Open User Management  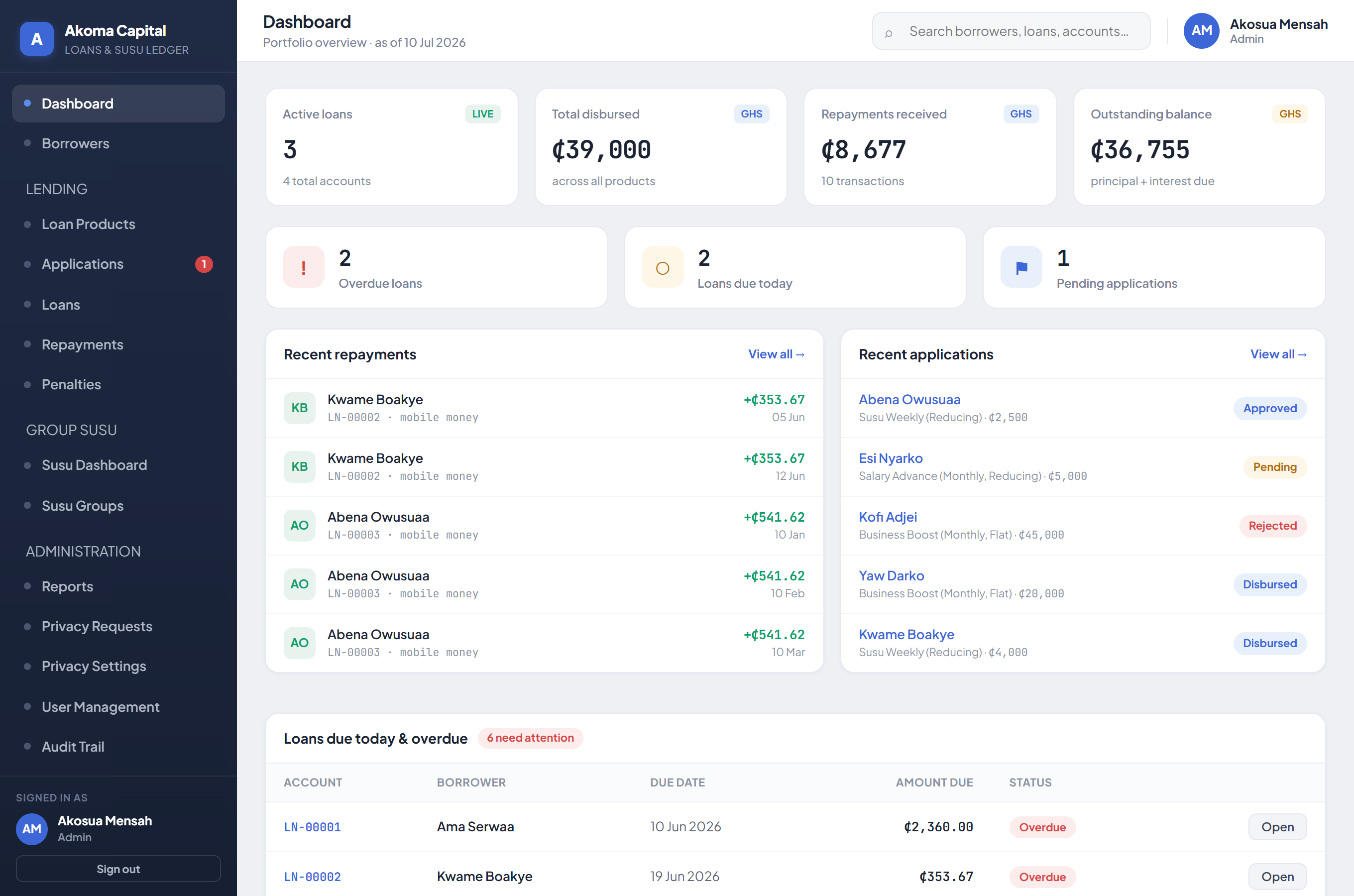(x=118, y=707)
